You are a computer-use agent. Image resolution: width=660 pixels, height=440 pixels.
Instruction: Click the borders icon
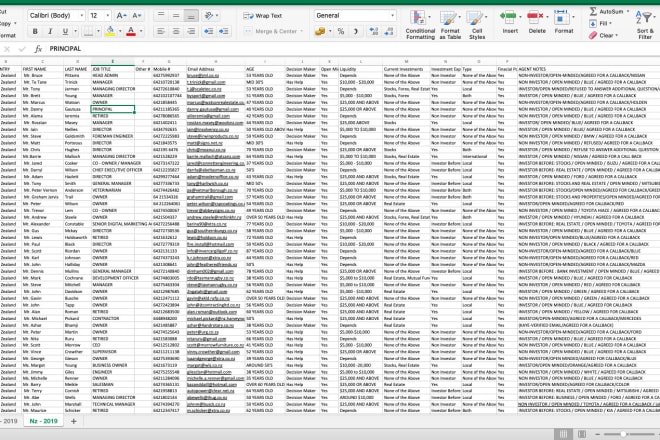click(x=88, y=31)
